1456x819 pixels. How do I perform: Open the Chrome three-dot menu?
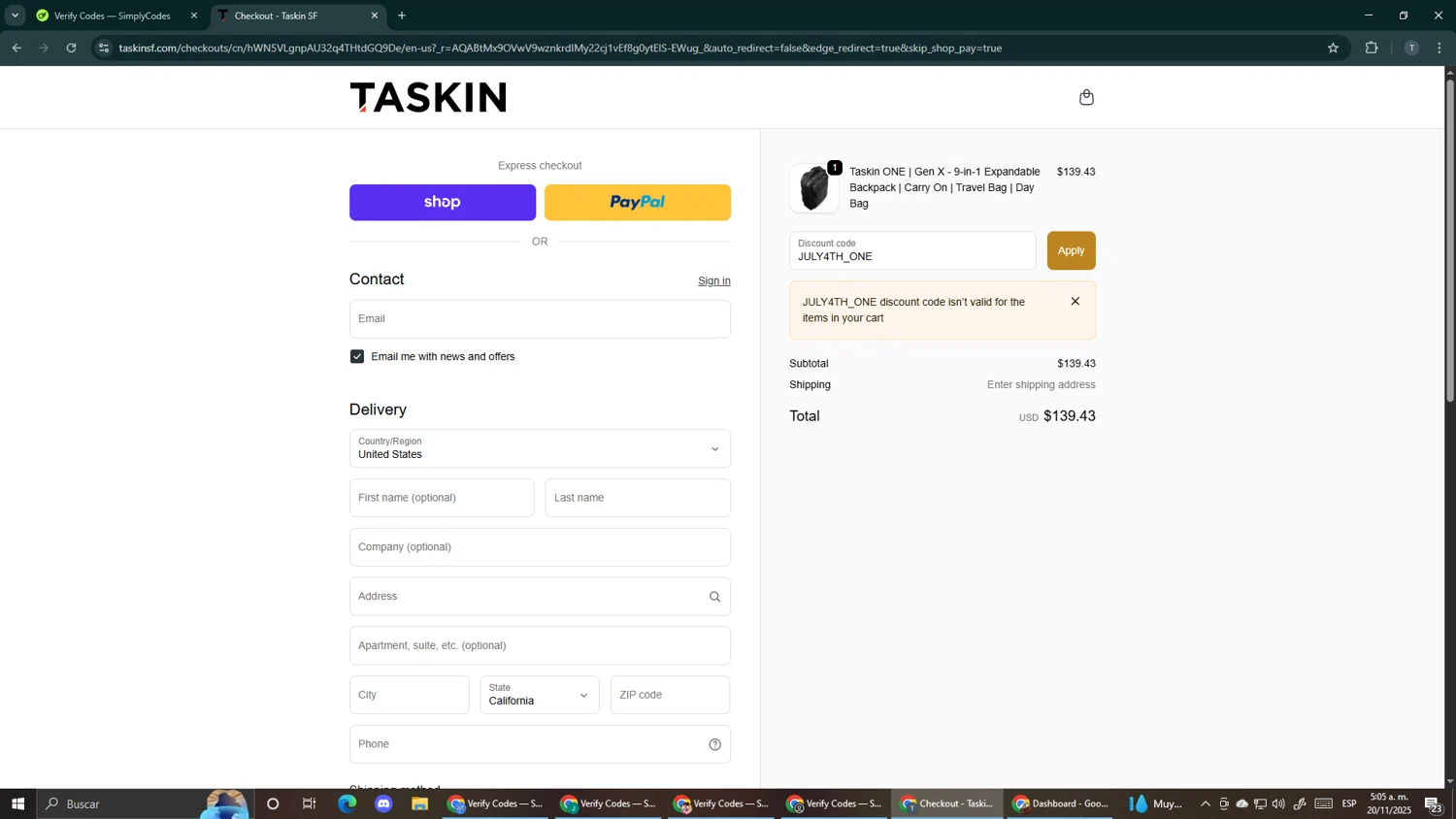pyautogui.click(x=1439, y=48)
